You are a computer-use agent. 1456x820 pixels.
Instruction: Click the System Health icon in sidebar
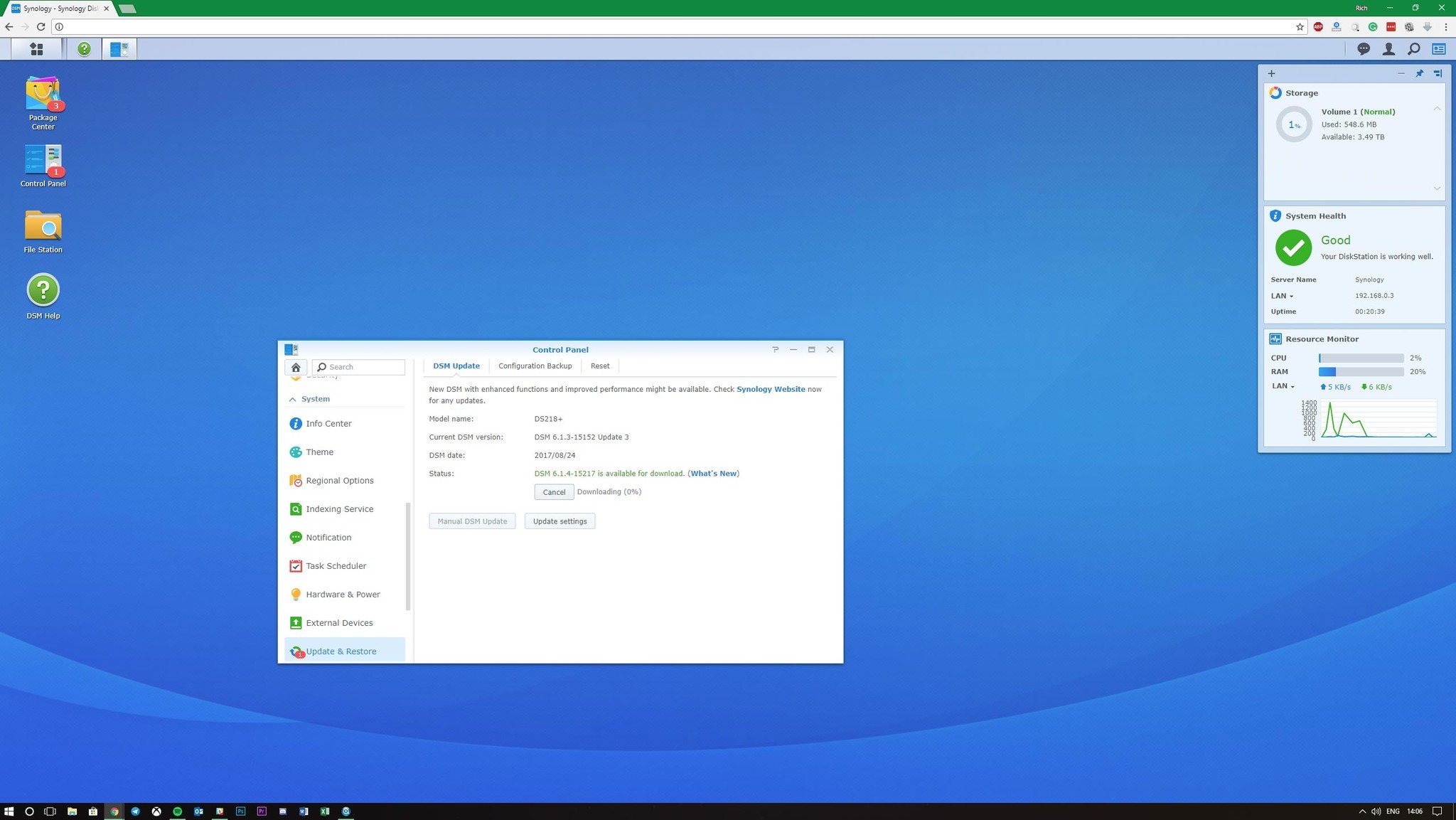click(x=1276, y=215)
